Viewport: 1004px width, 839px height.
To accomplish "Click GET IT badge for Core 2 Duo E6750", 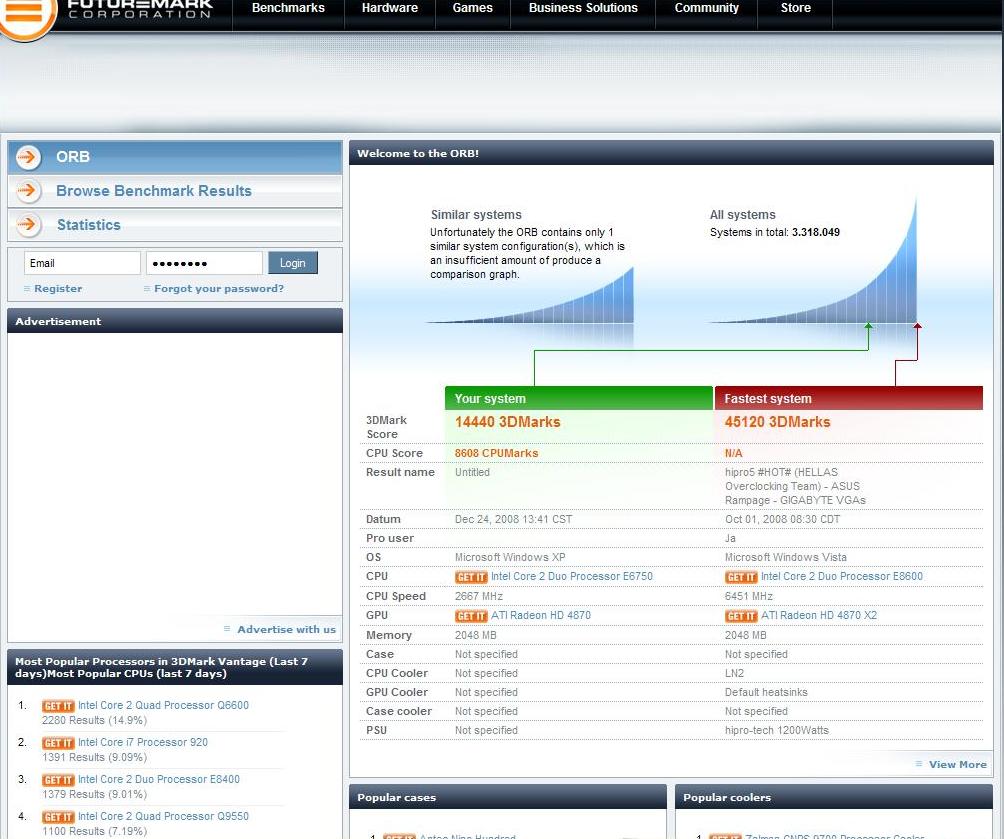I will click(471, 577).
